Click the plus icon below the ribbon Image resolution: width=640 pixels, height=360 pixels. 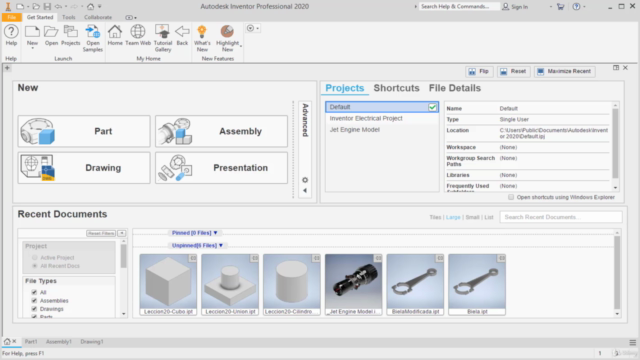click(7, 68)
